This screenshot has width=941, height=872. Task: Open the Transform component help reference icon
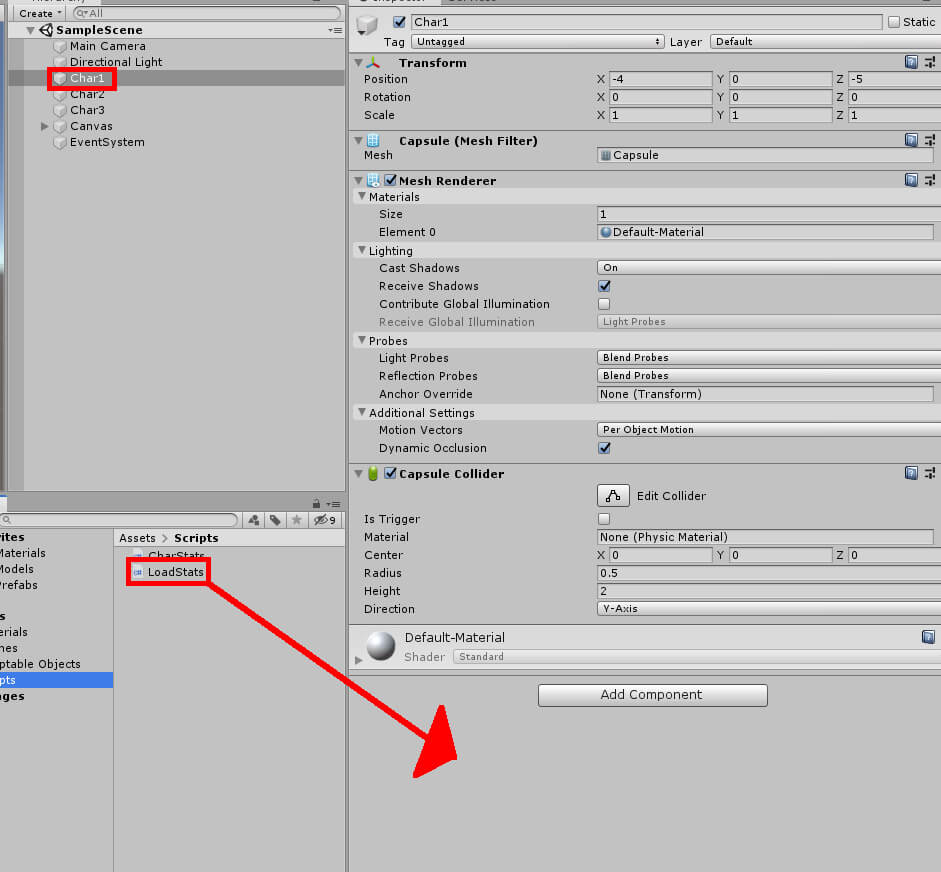point(911,62)
